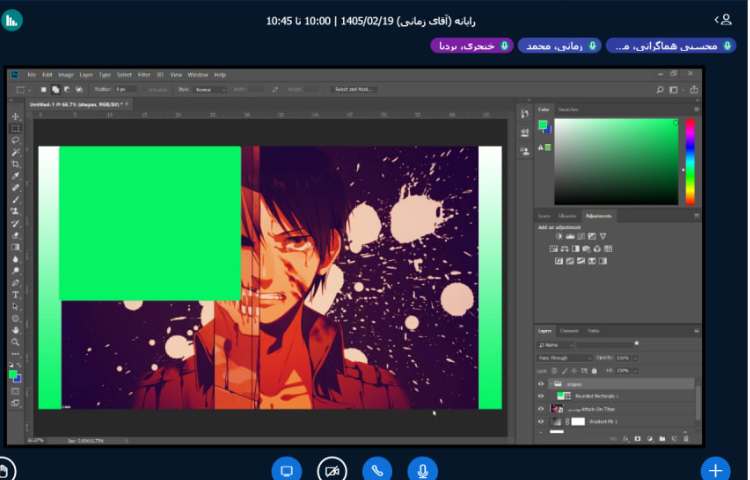Screen dimensions: 750x480
Task: Select the Crop tool
Action: tap(16, 164)
